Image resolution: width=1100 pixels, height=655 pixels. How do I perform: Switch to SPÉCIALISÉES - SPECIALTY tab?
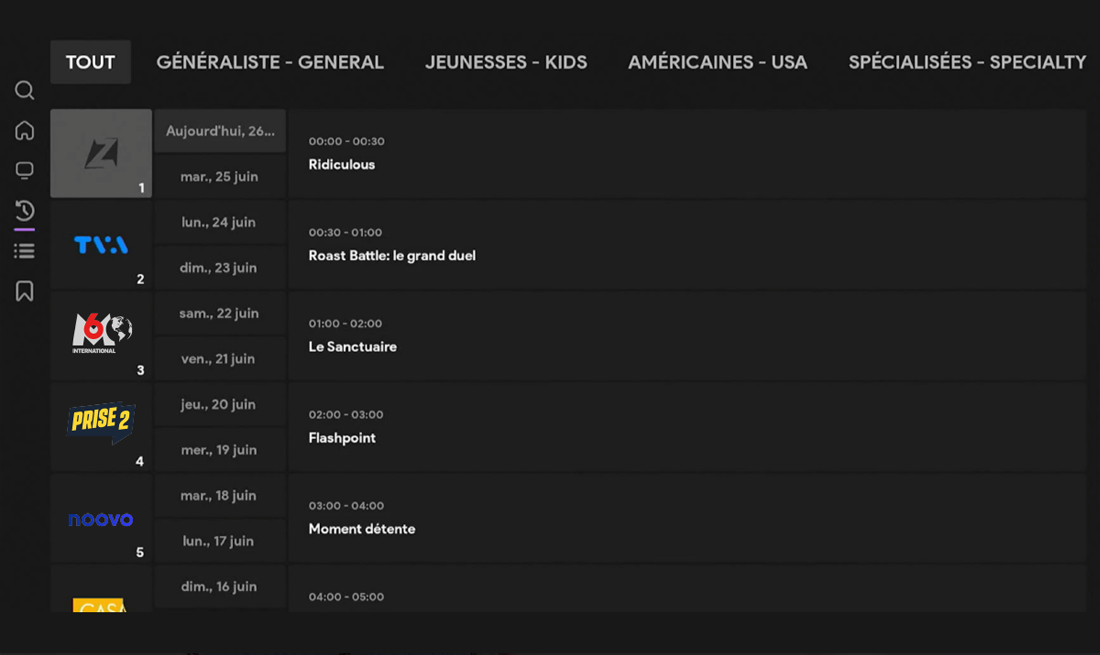click(x=967, y=62)
